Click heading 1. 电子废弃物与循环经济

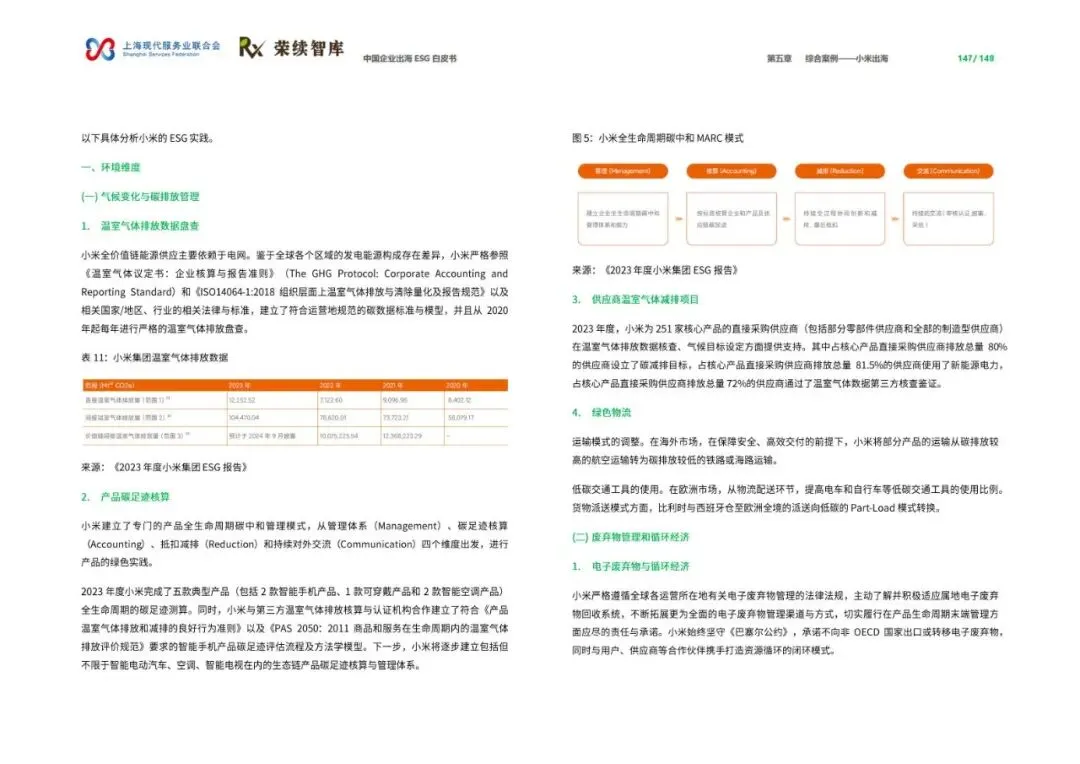[630, 566]
